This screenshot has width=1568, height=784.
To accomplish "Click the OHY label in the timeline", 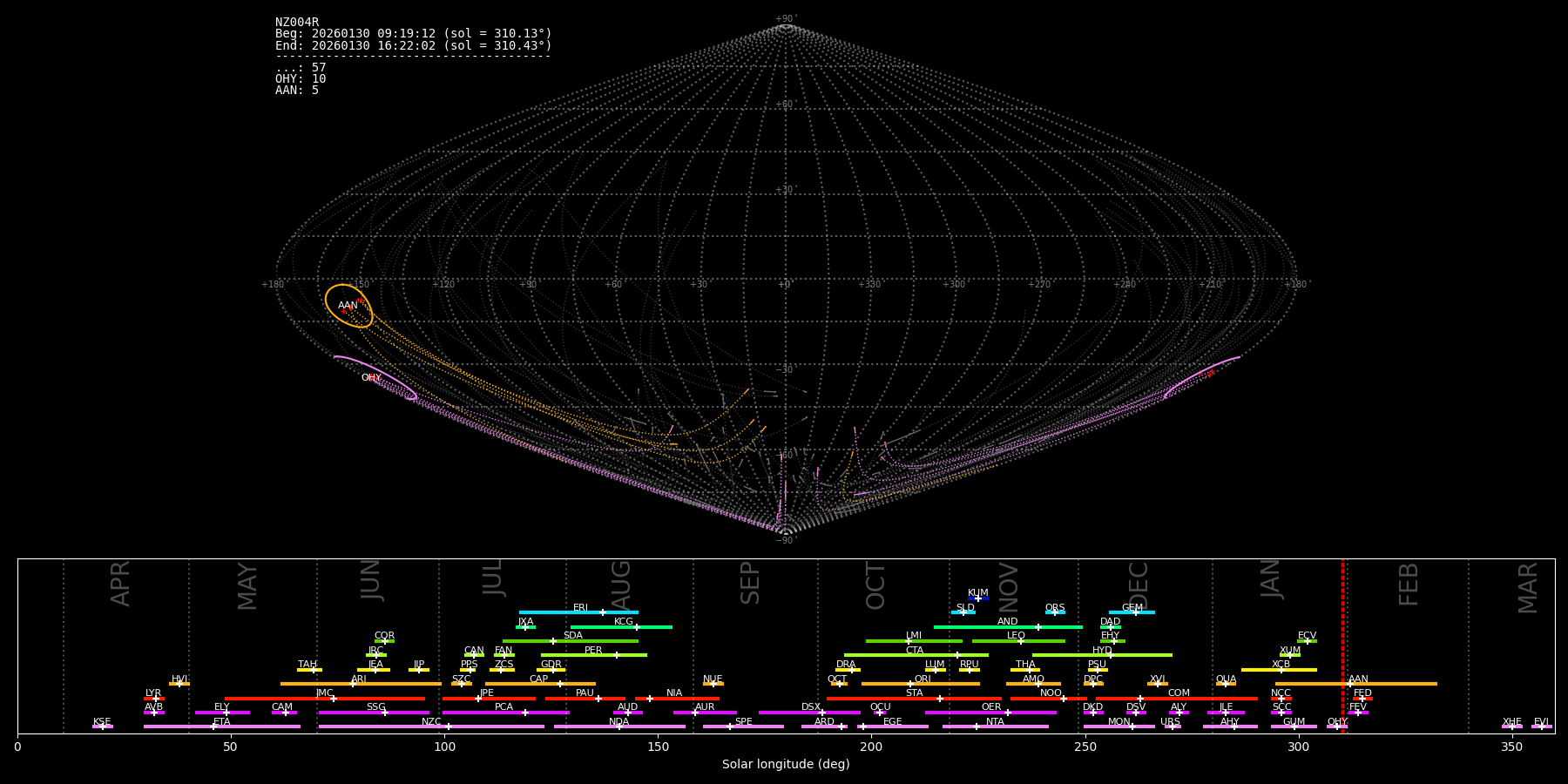I will tap(1337, 722).
